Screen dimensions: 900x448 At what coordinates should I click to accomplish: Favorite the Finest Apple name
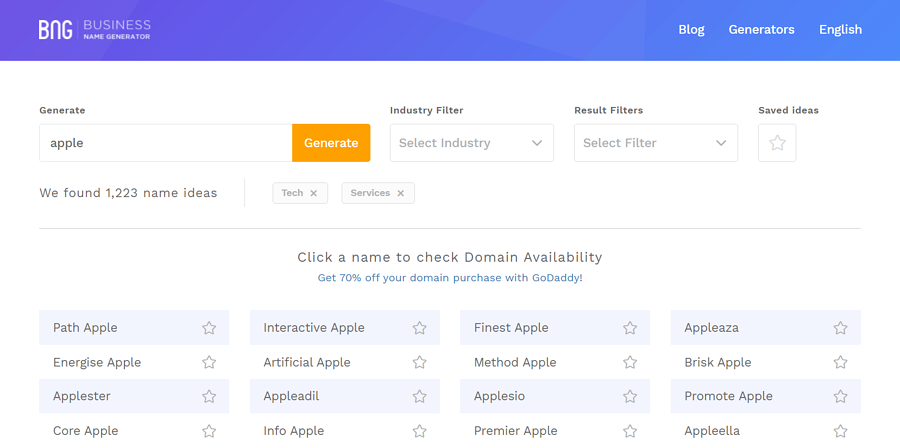(x=630, y=328)
